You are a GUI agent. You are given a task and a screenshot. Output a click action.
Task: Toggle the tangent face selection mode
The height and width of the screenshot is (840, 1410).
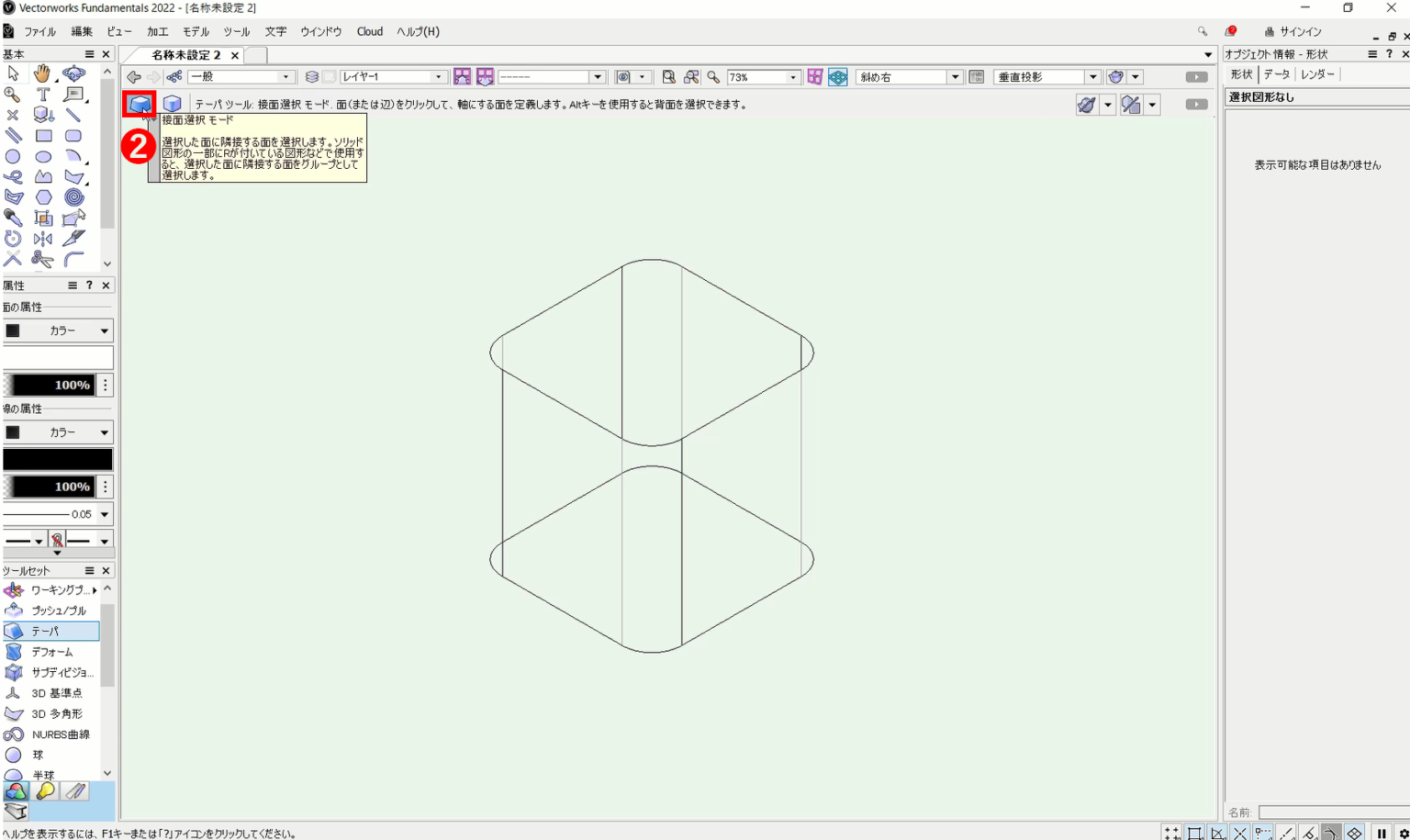(x=140, y=105)
